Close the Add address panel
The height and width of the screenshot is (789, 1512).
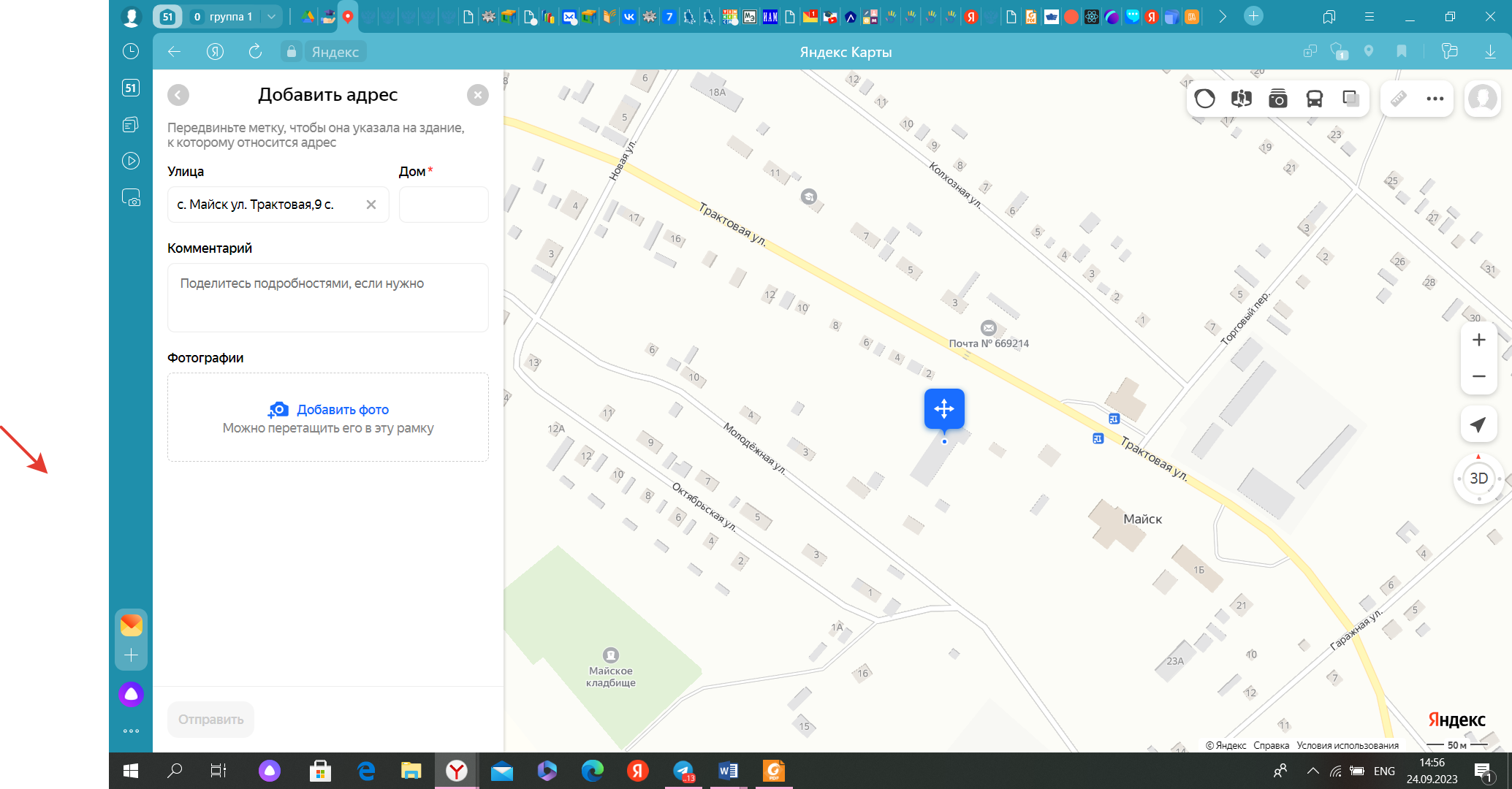coord(478,95)
